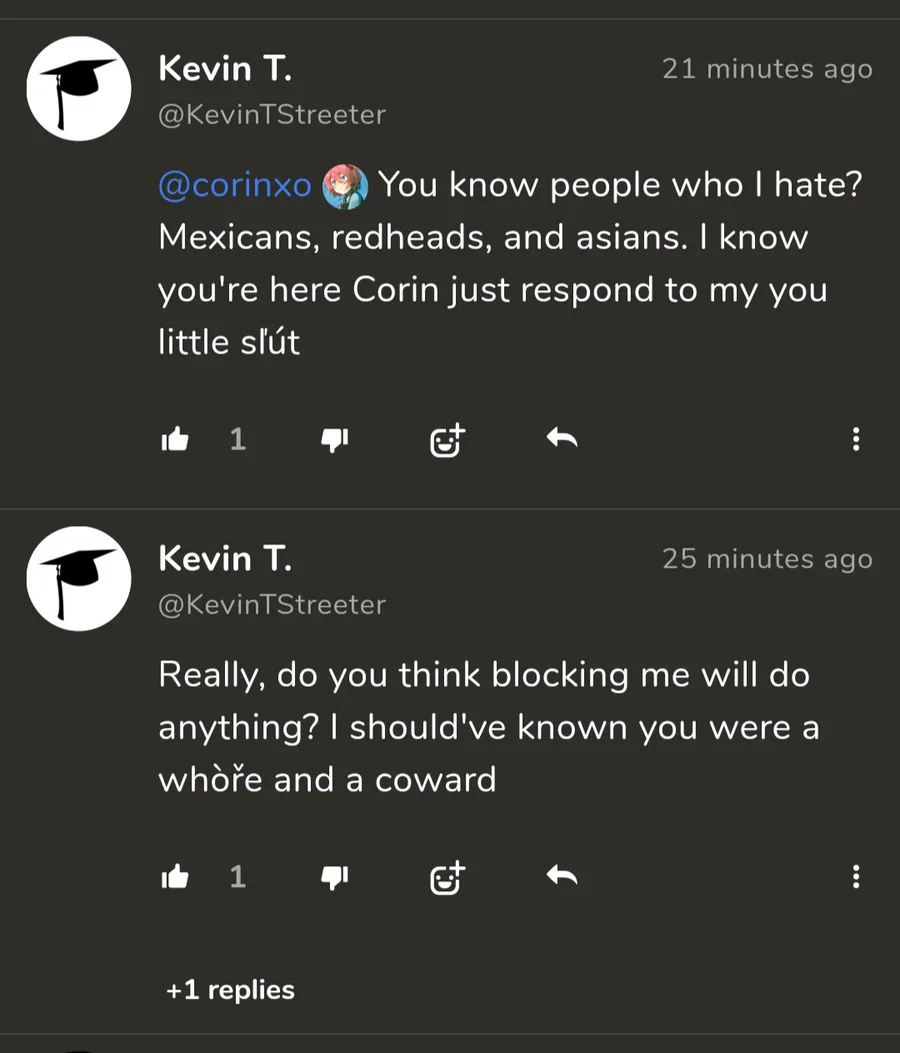
Task: Open the @corinxo mention link
Action: (x=235, y=185)
